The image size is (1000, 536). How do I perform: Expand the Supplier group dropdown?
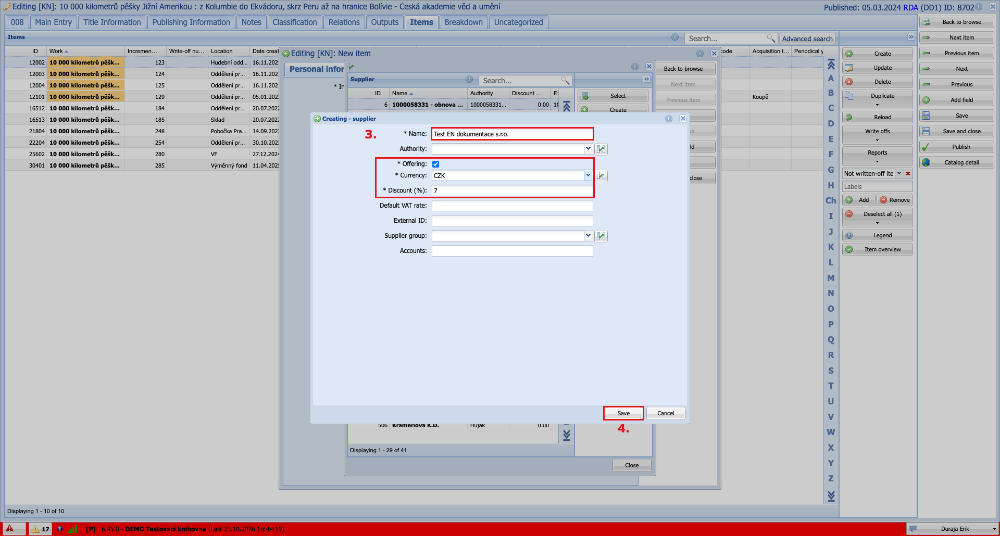pyautogui.click(x=588, y=236)
